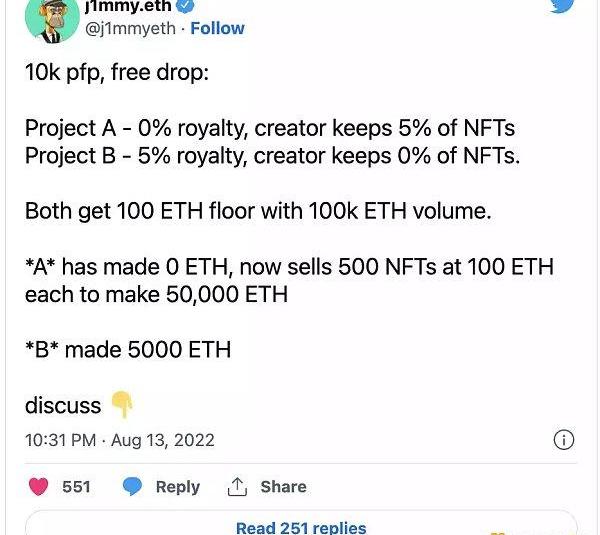Open the tweet info circle icon
Screen dimensions: 600x535
click(x=564, y=440)
